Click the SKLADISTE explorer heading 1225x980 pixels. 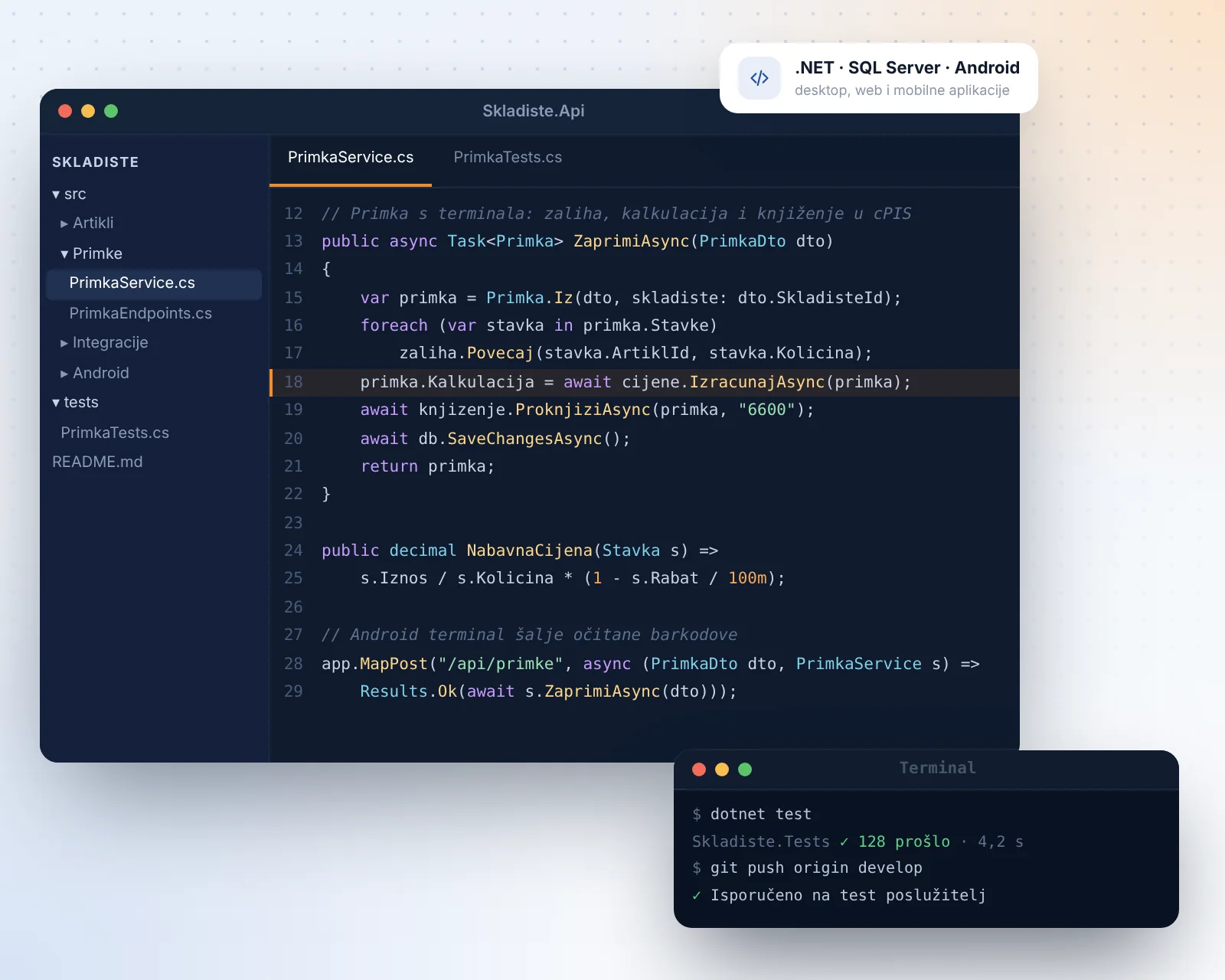[x=96, y=162]
